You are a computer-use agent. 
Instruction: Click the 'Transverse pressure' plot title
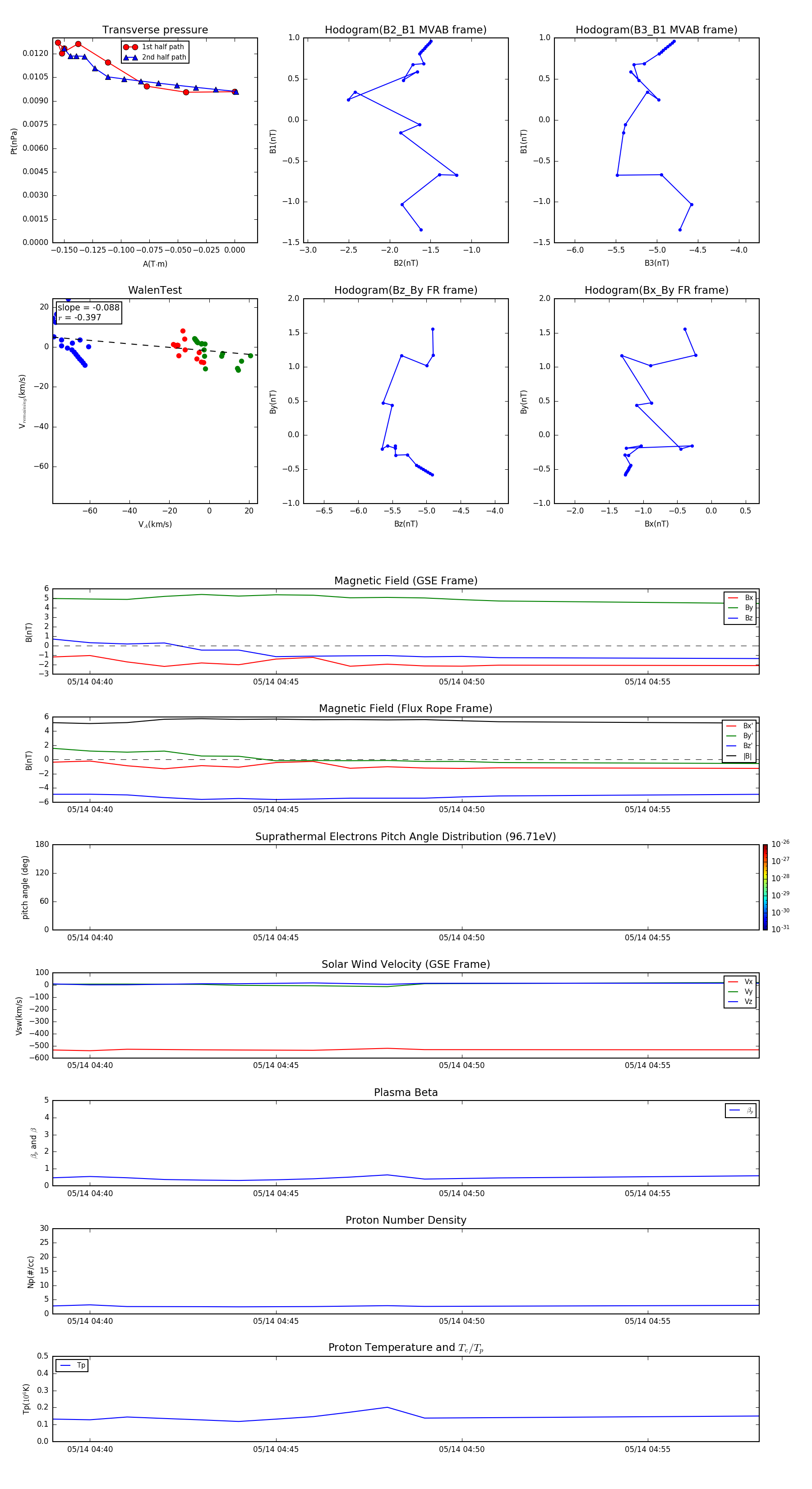click(x=155, y=30)
